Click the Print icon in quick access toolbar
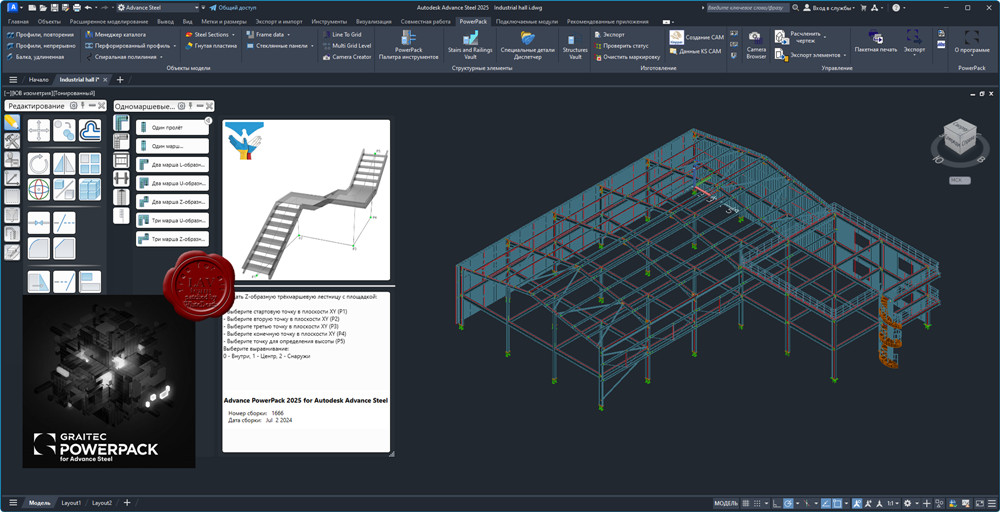This screenshot has height=512, width=1000. coord(77,8)
